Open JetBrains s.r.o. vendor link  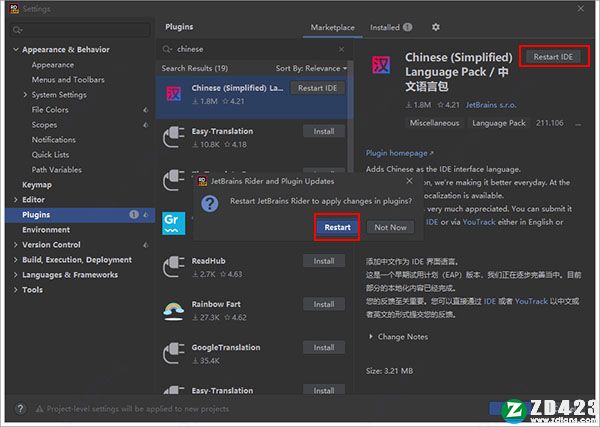[491, 105]
